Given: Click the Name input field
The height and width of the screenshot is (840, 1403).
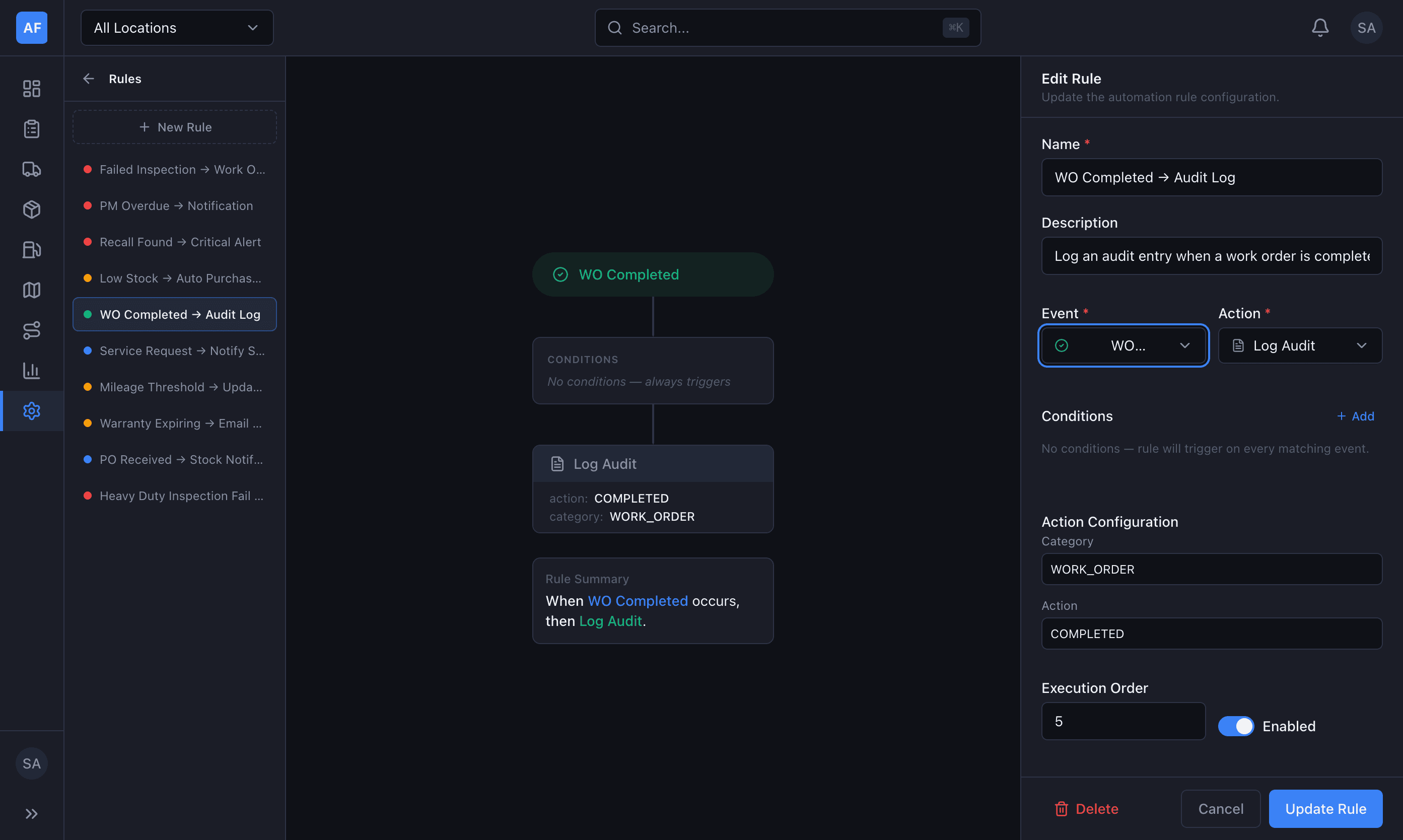Looking at the screenshot, I should tap(1212, 177).
